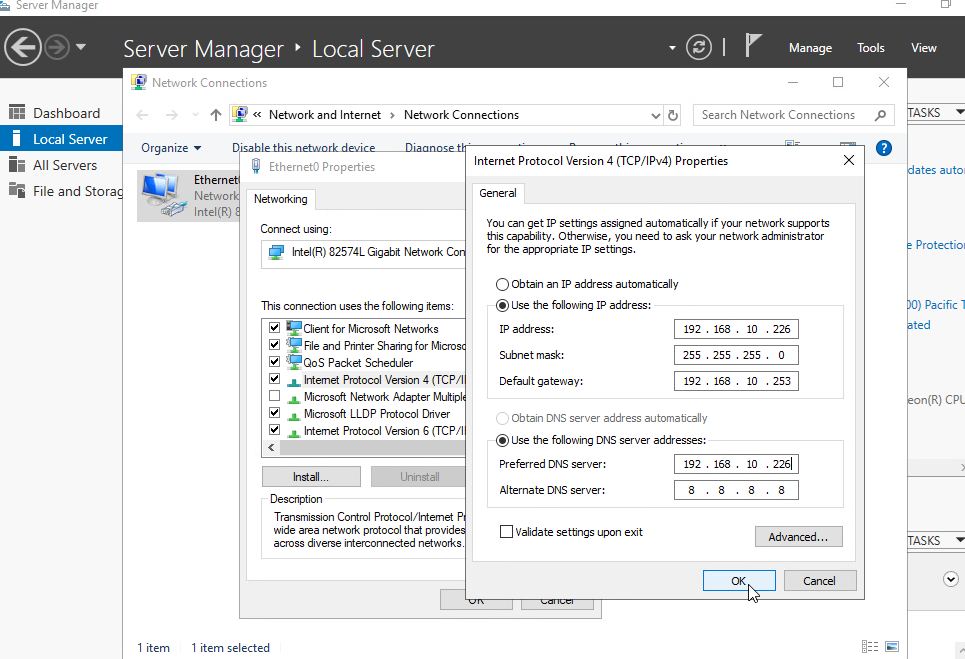
Task: Toggle File and Printer Sharing checkbox
Action: click(x=274, y=345)
